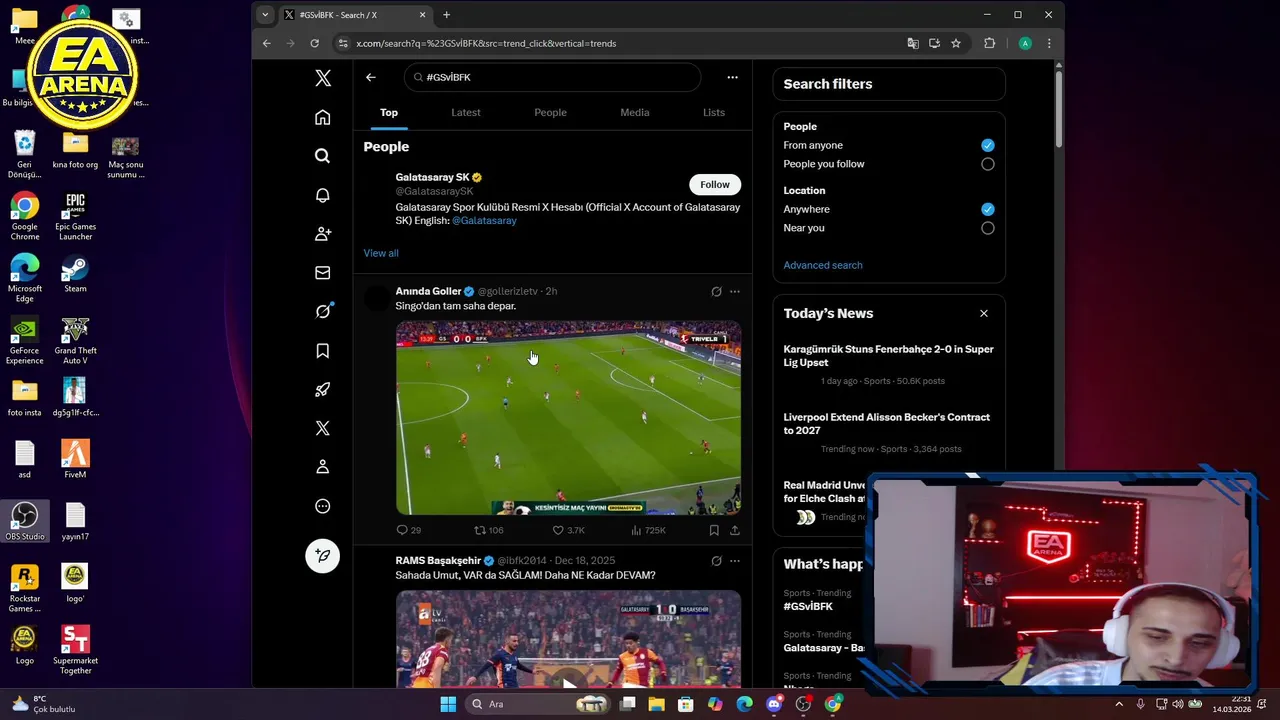This screenshot has width=1280, height=720.
Task: Go back with Chrome toolbar arrow
Action: (266, 43)
